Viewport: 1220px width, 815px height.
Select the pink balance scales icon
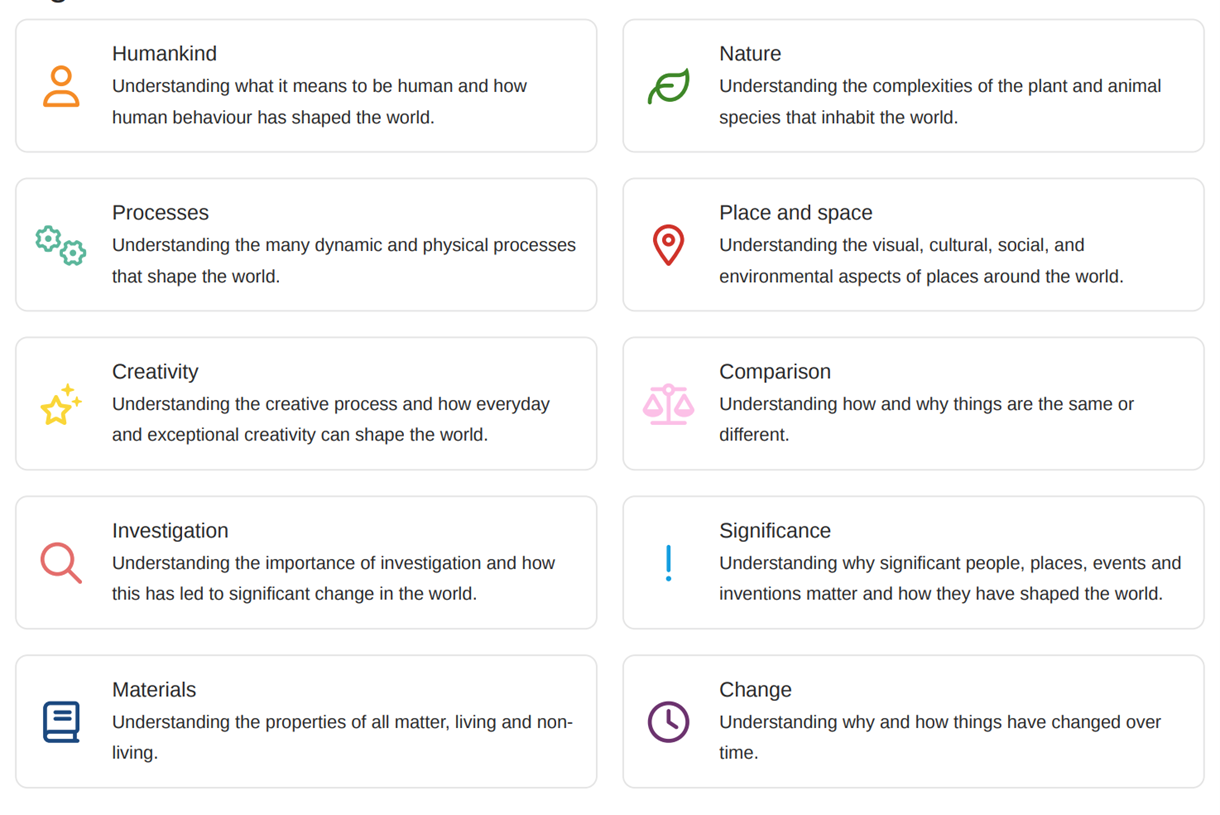pyautogui.click(x=668, y=404)
